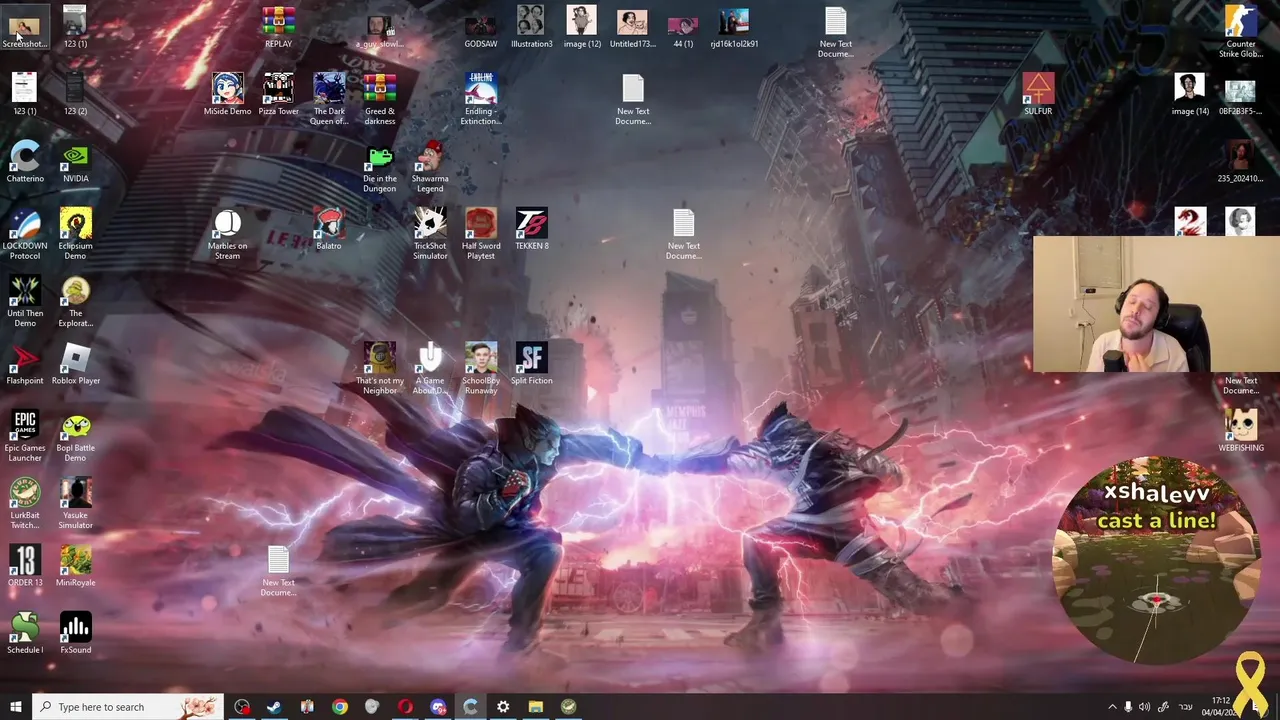Select the Until Then Demo icon
The height and width of the screenshot is (720, 1280).
coord(25,302)
